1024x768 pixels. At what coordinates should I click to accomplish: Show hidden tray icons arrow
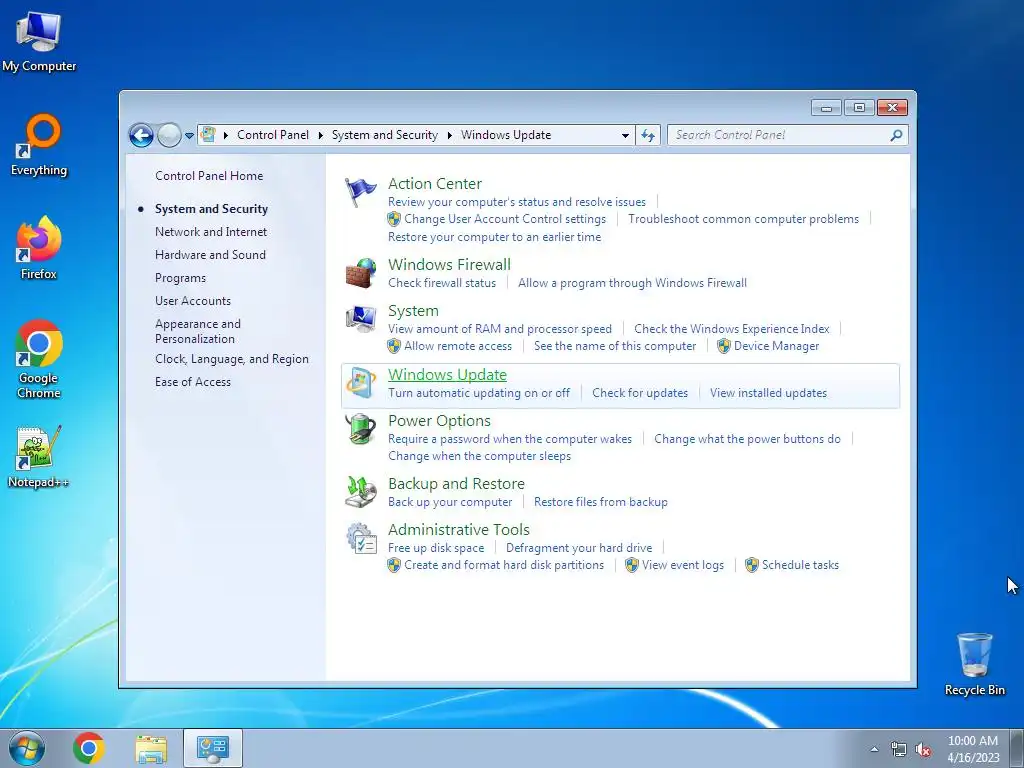pyautogui.click(x=874, y=749)
